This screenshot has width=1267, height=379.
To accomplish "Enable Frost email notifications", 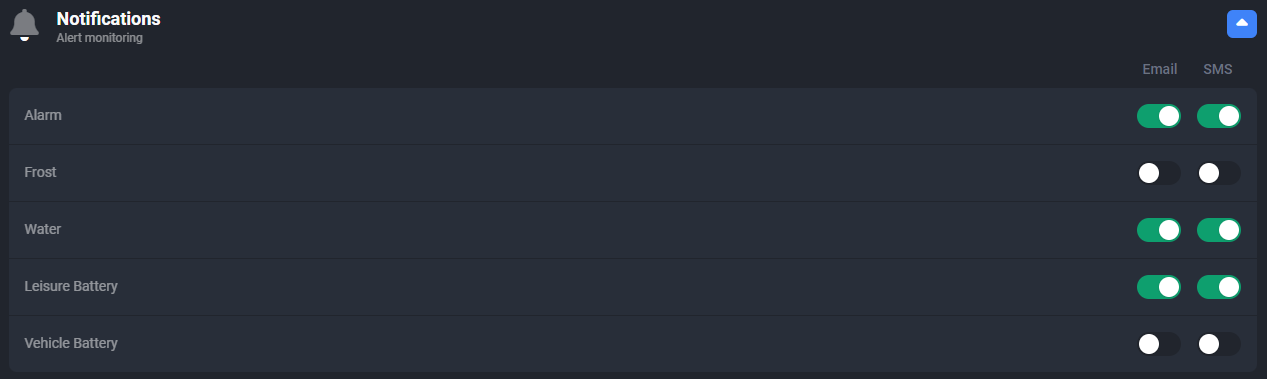I will pos(1159,173).
